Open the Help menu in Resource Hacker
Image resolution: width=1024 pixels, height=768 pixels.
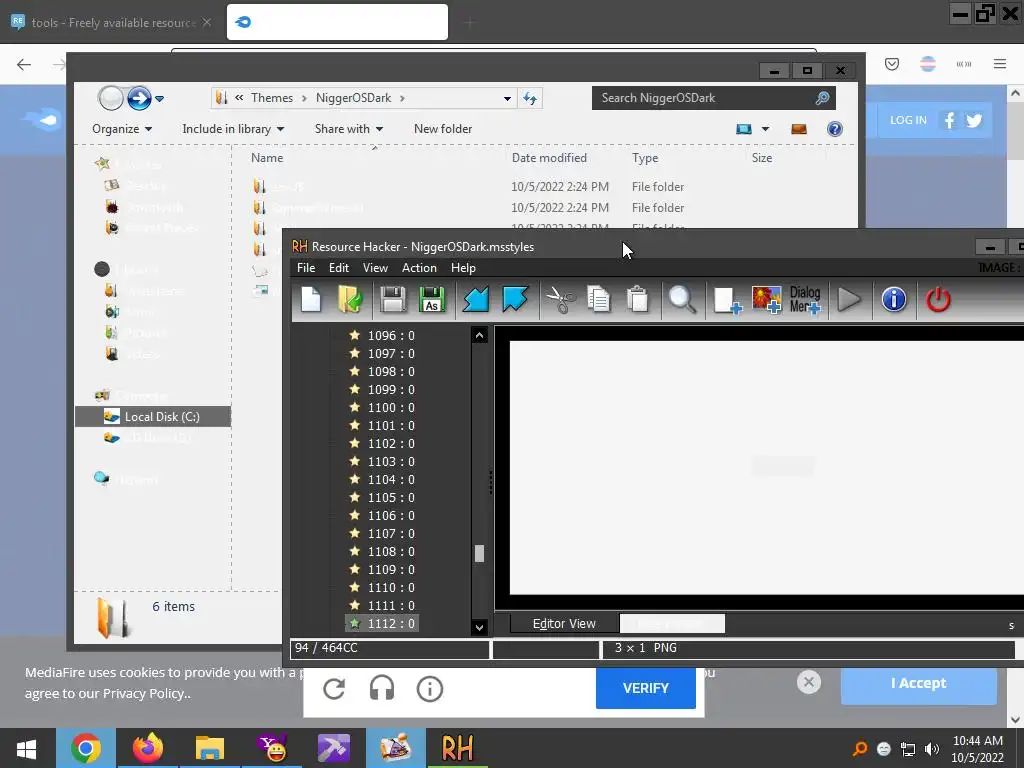463,268
